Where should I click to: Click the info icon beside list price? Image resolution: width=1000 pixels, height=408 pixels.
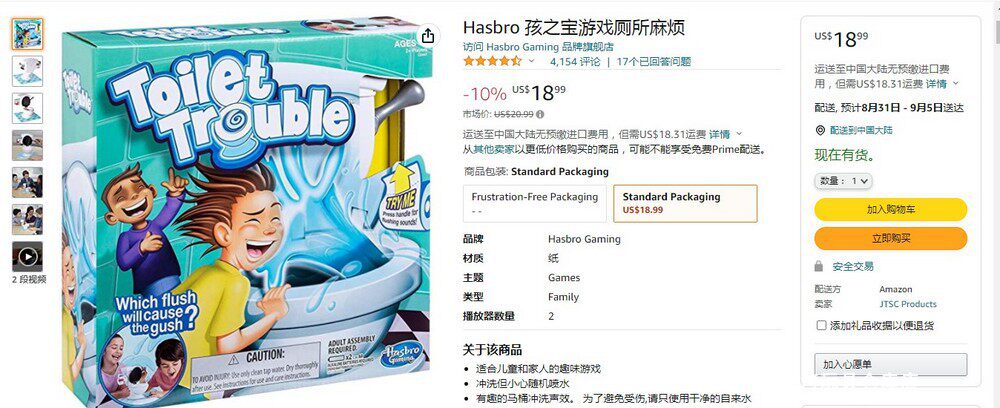tap(540, 115)
